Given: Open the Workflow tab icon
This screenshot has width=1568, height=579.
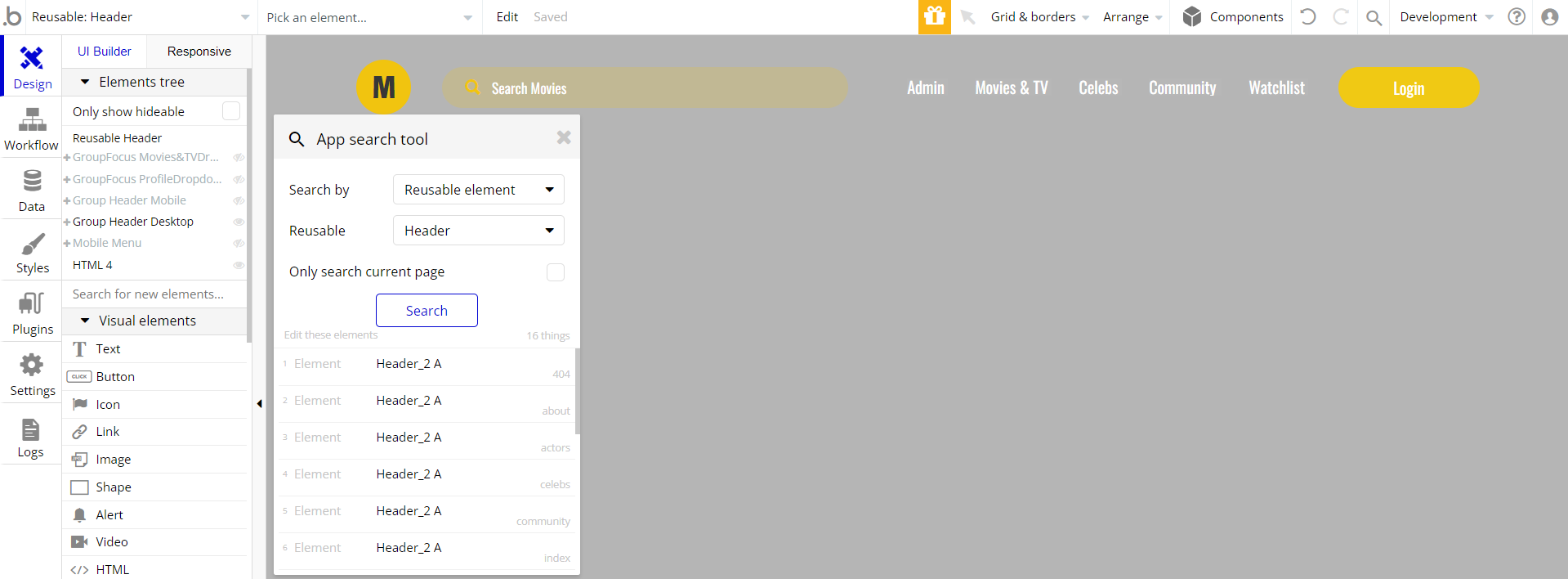Looking at the screenshot, I should tap(32, 120).
